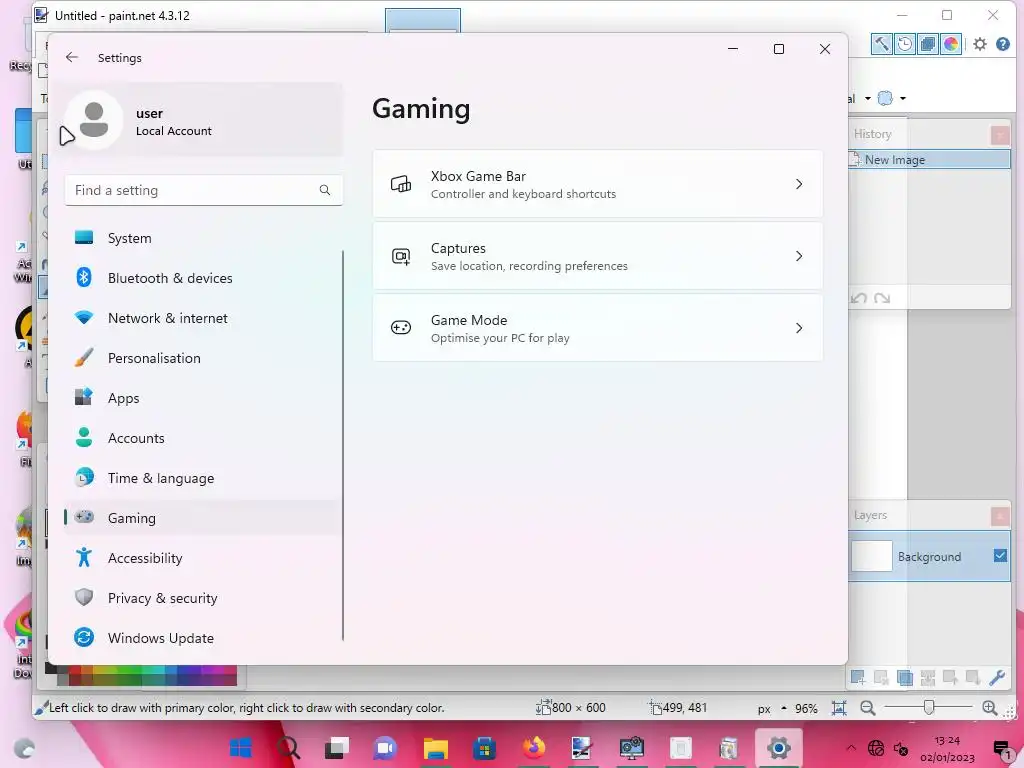The height and width of the screenshot is (768, 1024).
Task: Click the 96% zoom value
Action: tap(806, 709)
